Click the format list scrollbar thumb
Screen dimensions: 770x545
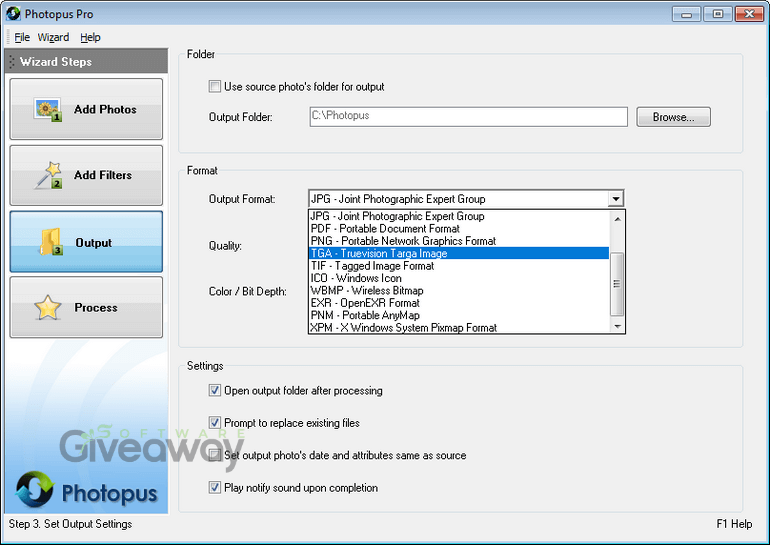[x=617, y=284]
